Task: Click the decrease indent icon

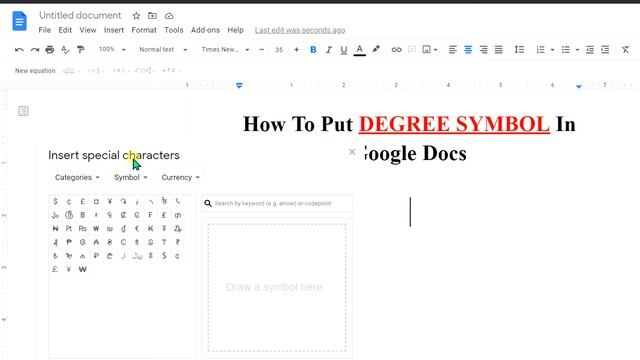Action: pyautogui.click(x=590, y=50)
